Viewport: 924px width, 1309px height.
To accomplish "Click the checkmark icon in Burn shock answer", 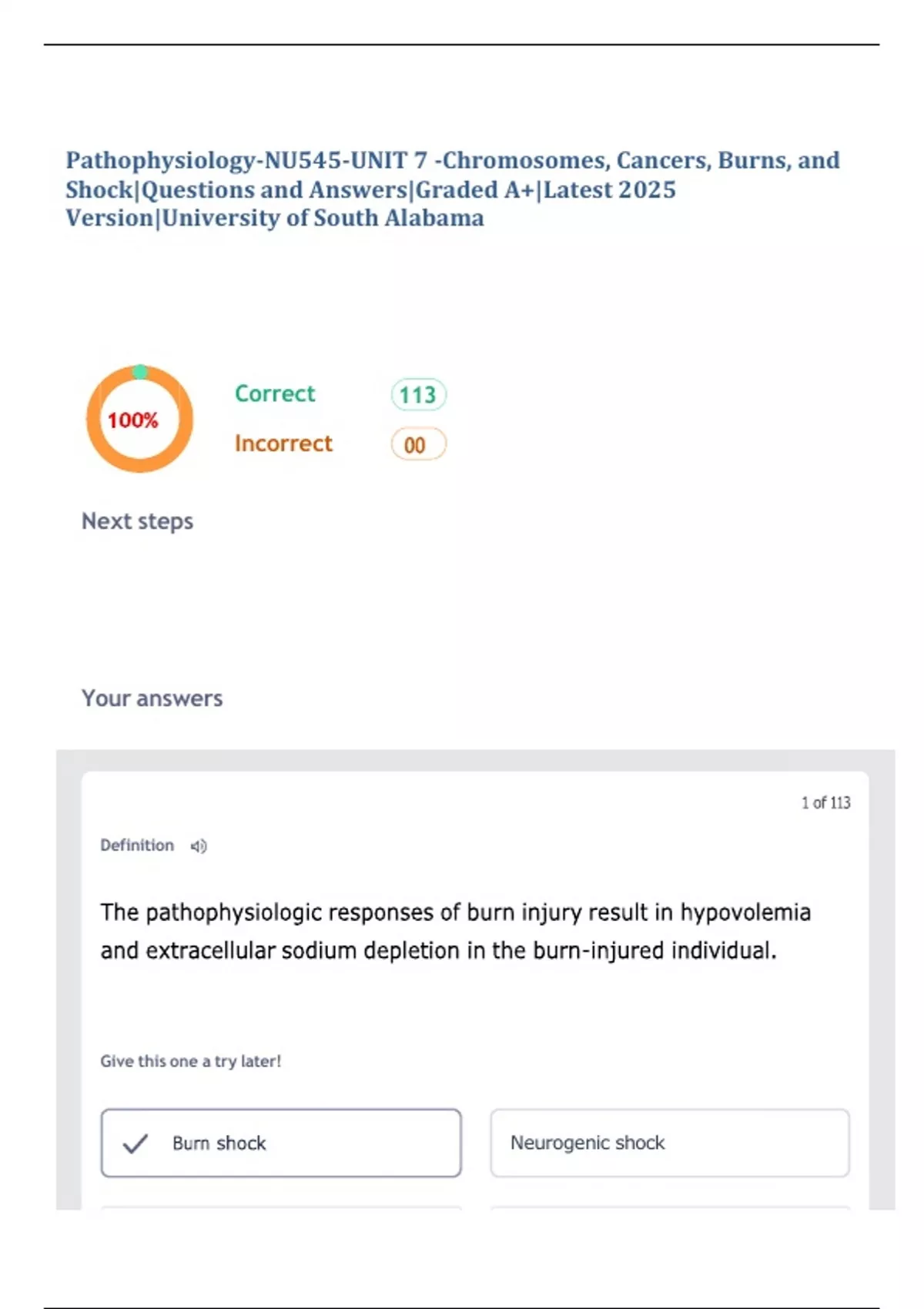I will click(x=136, y=1143).
